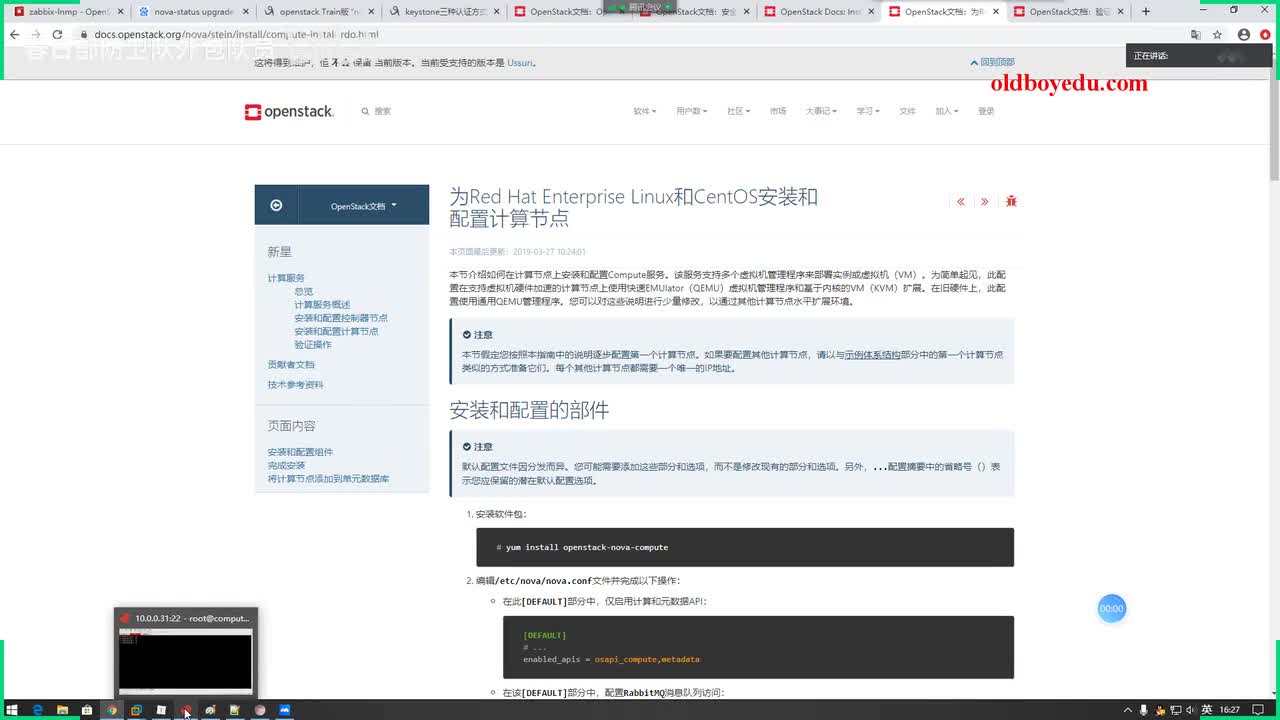Click the volume tray icon

(x=1190, y=710)
